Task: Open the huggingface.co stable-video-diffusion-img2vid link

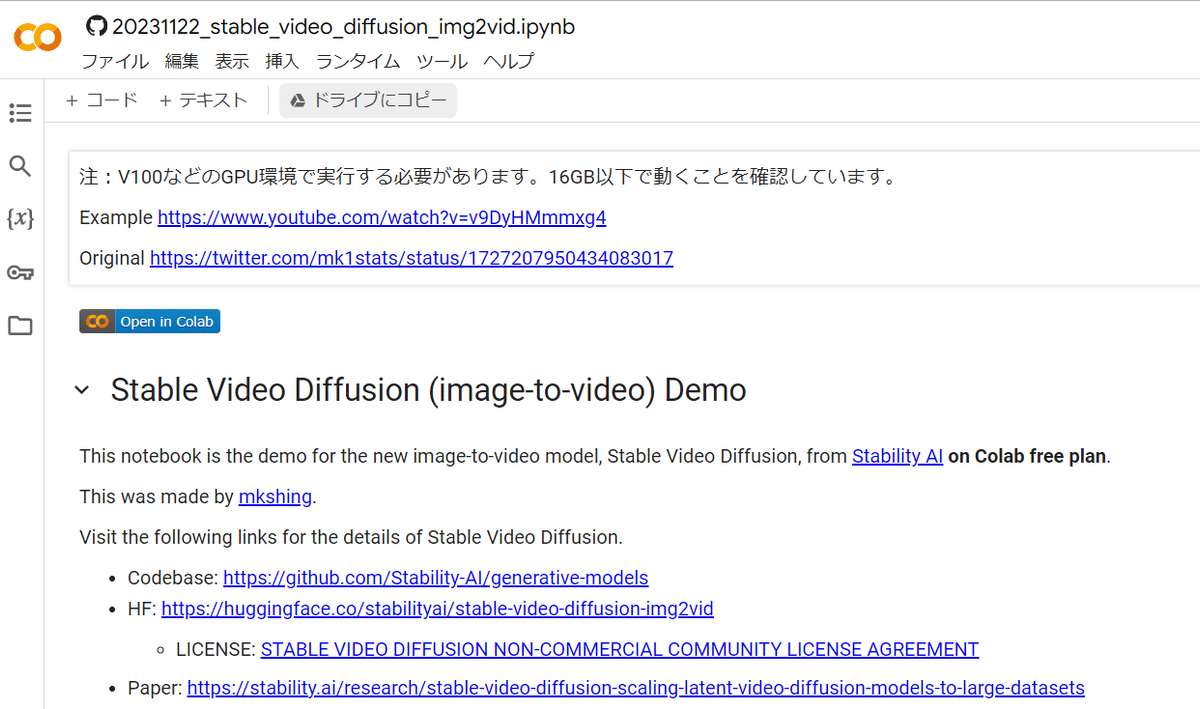Action: point(438,608)
